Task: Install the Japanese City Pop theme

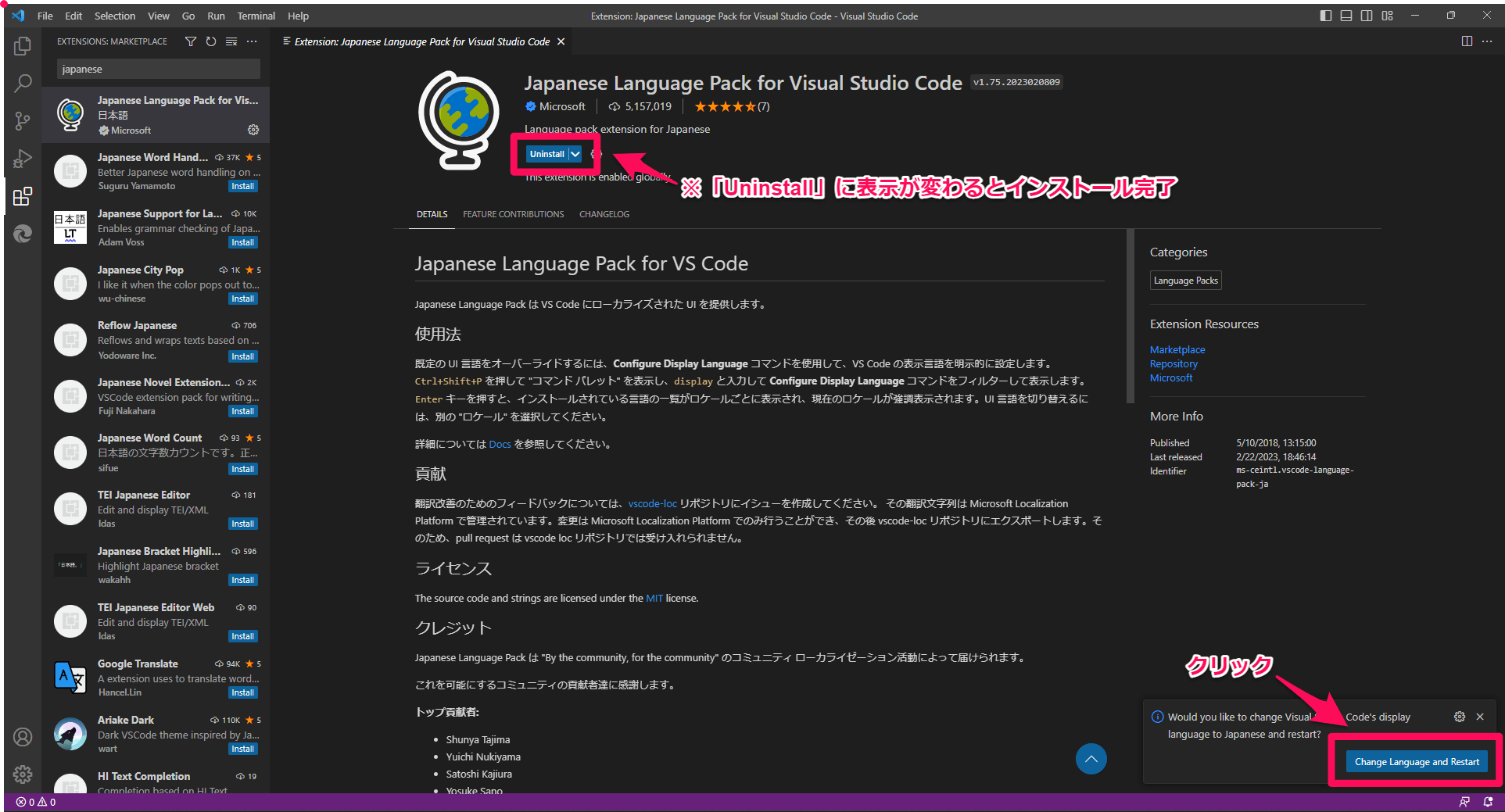Action: coord(242,299)
